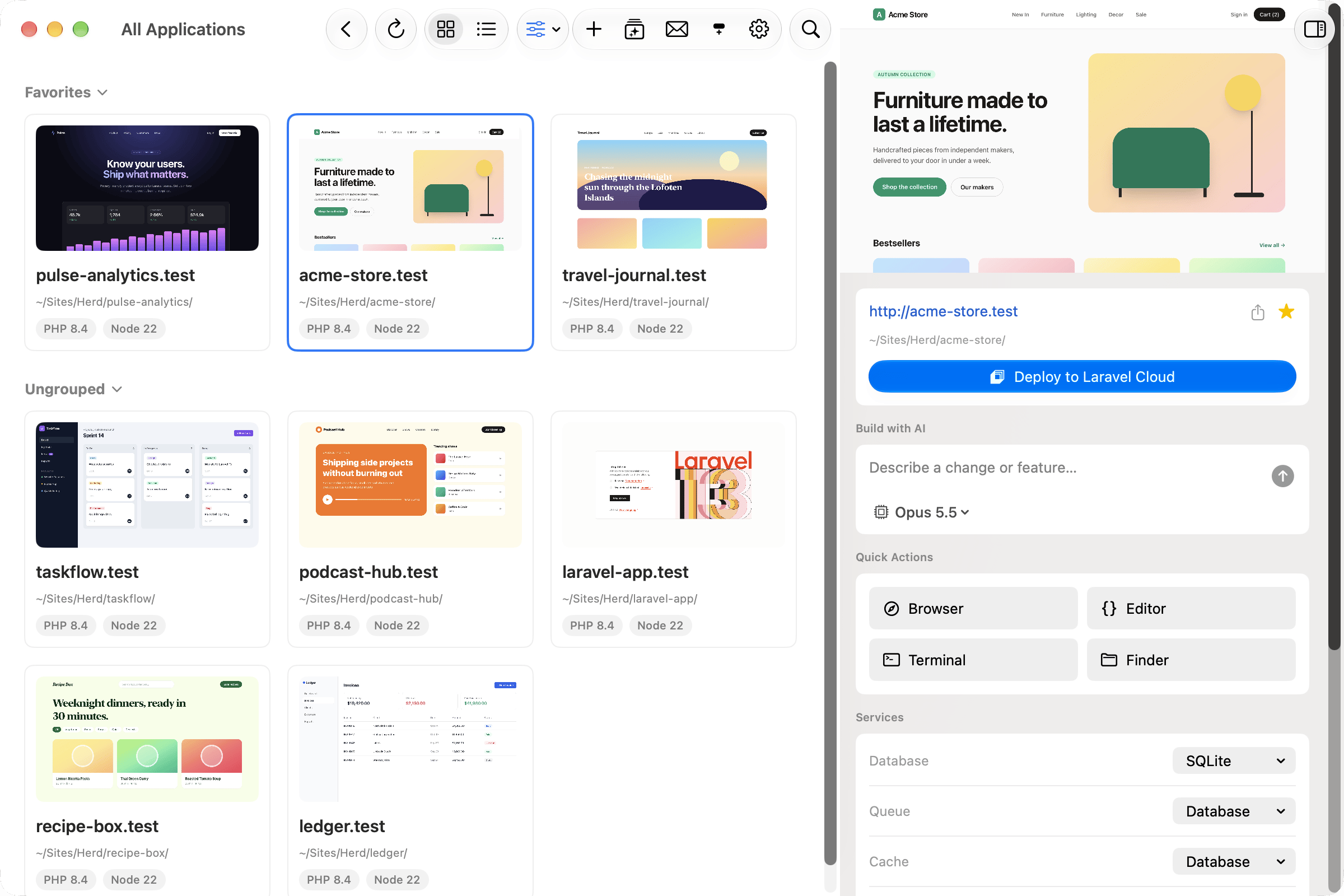This screenshot has width=1344, height=896.
Task: Toggle the sidebar panel icon
Action: tap(1314, 29)
